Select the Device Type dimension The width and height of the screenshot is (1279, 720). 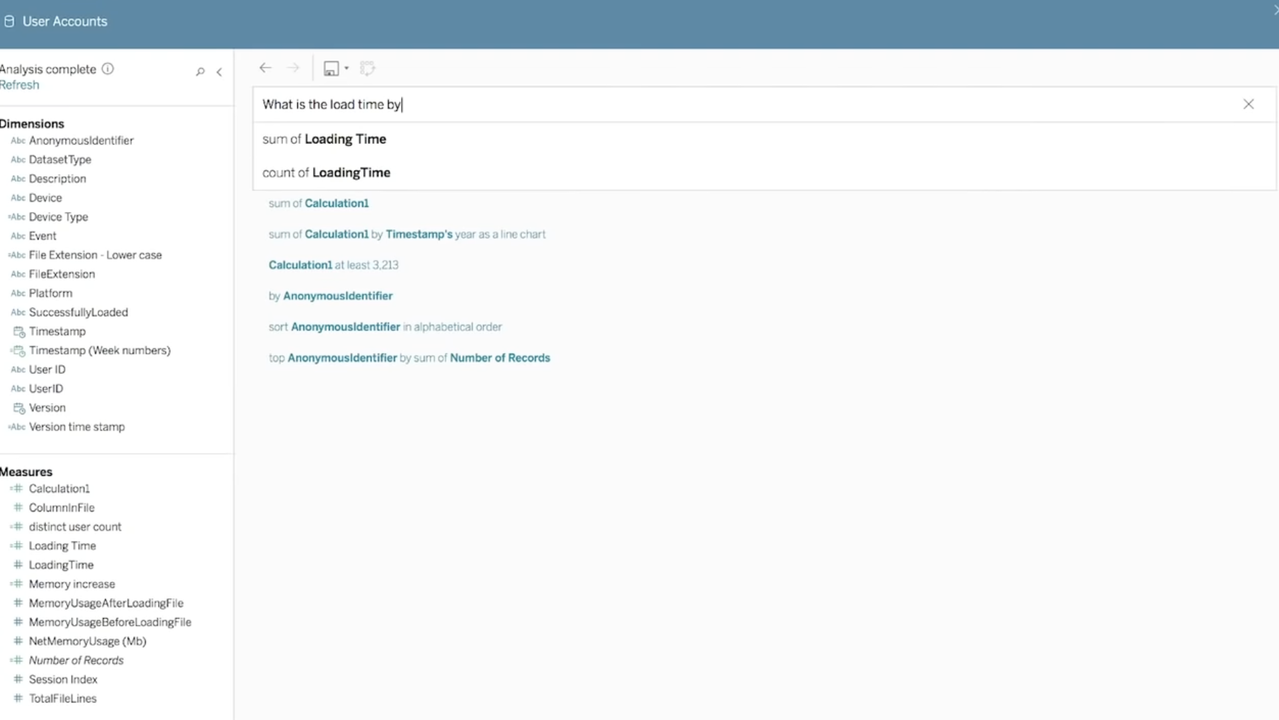coord(58,217)
